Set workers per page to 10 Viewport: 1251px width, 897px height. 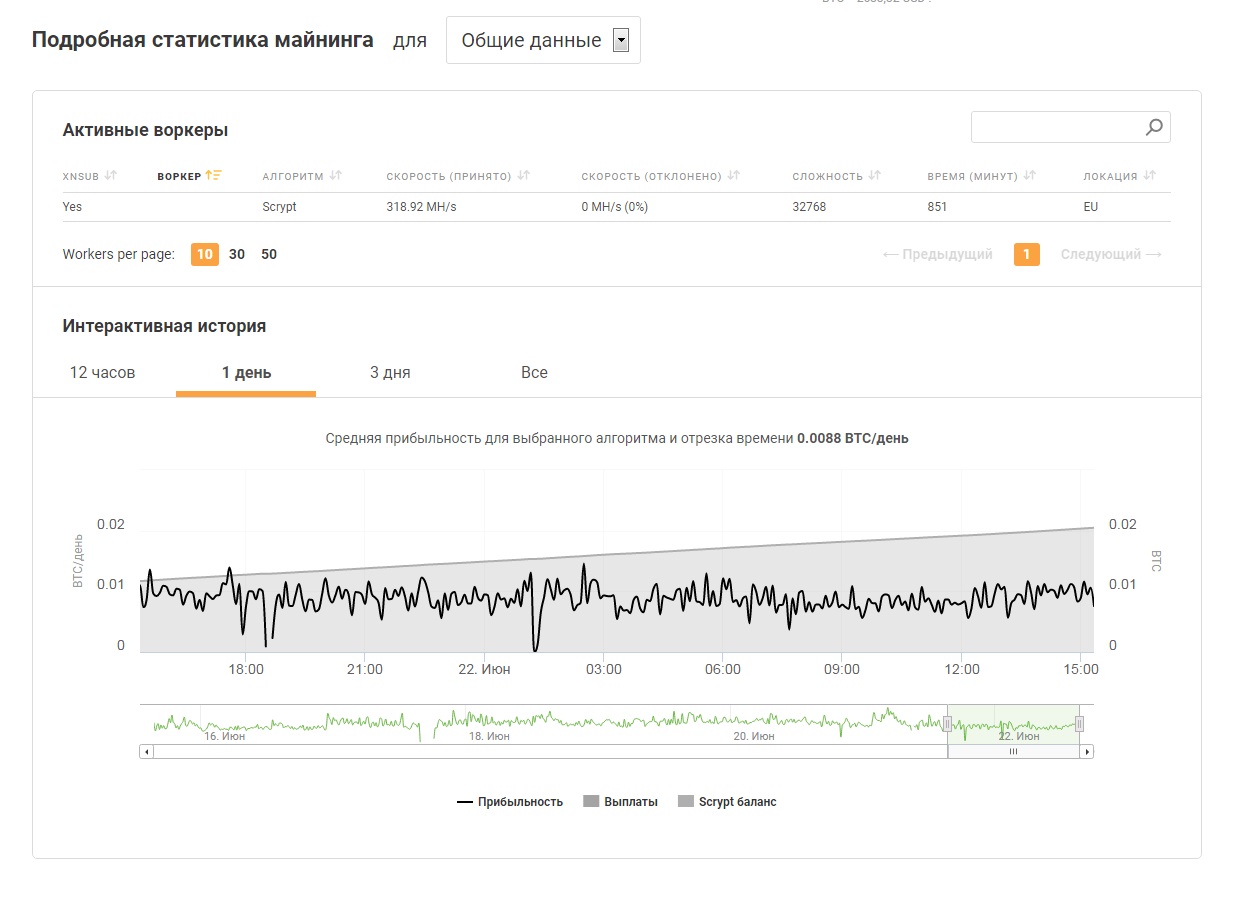tap(205, 254)
